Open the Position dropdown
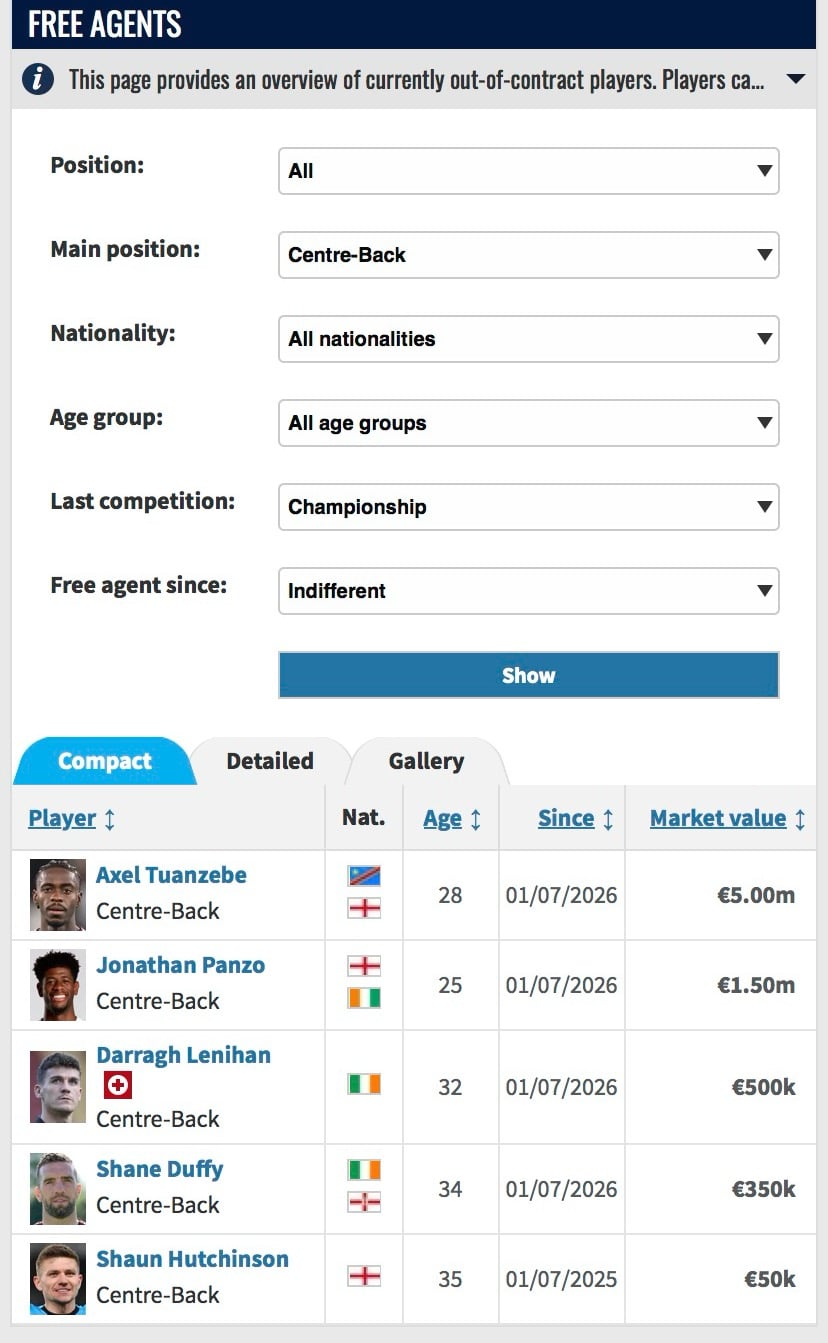The height and width of the screenshot is (1343, 828). click(528, 171)
